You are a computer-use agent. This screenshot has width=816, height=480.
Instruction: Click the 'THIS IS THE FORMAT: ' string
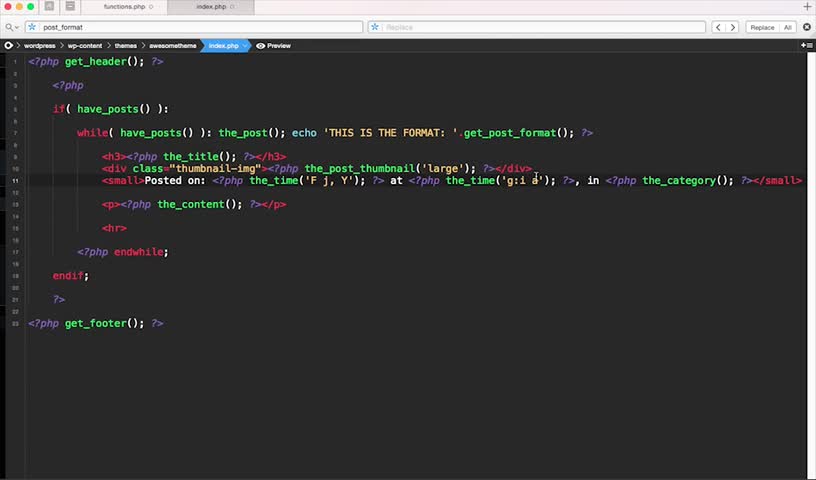(x=390, y=133)
